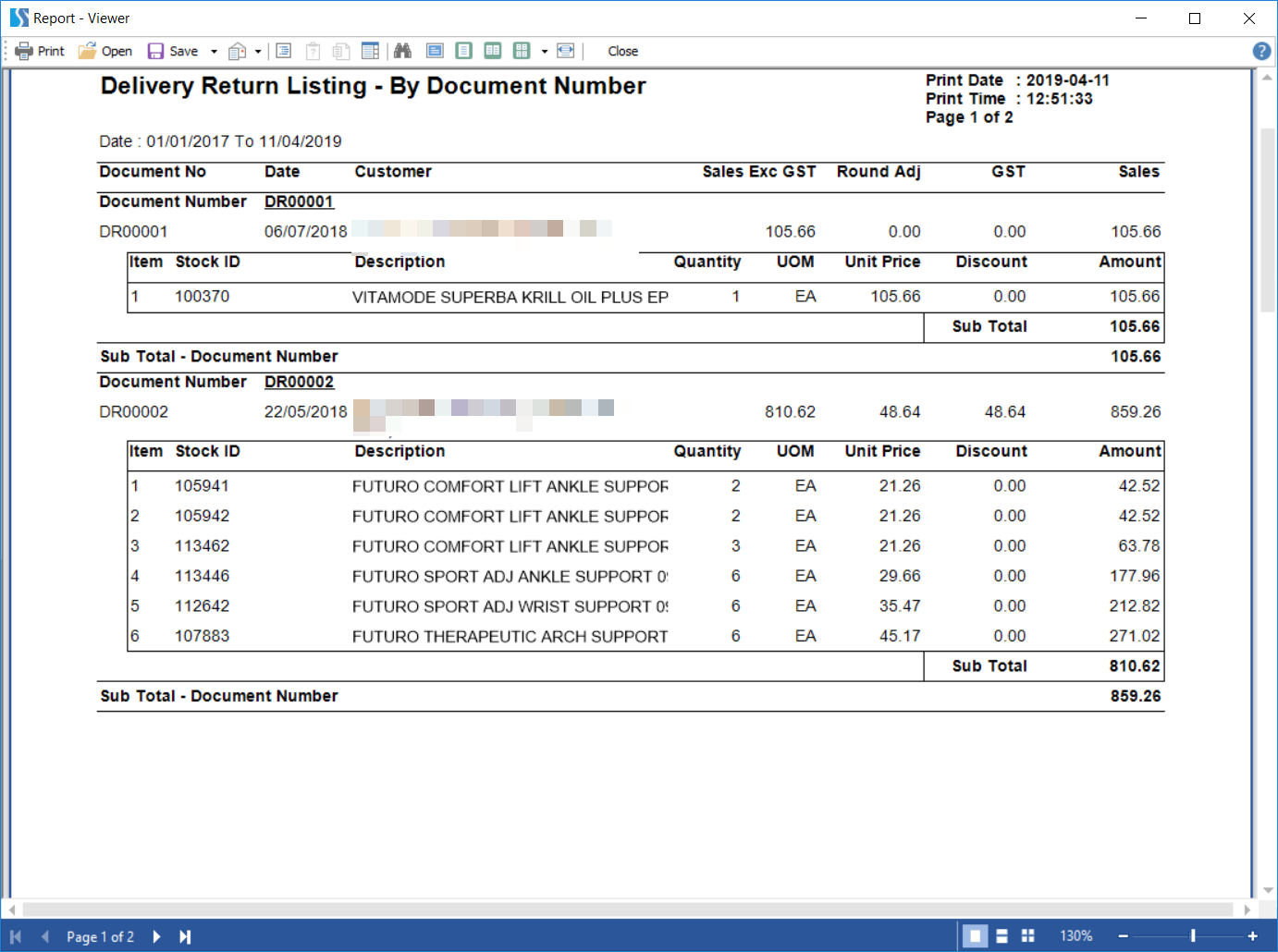Click the export/send document icon
Viewport: 1278px width, 952px height.
click(238, 51)
